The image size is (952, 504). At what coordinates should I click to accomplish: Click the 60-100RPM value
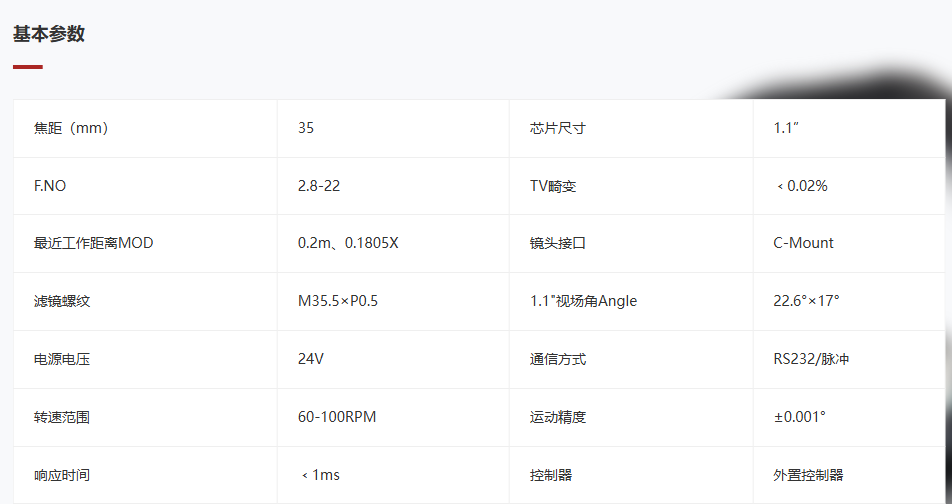pyautogui.click(x=337, y=417)
